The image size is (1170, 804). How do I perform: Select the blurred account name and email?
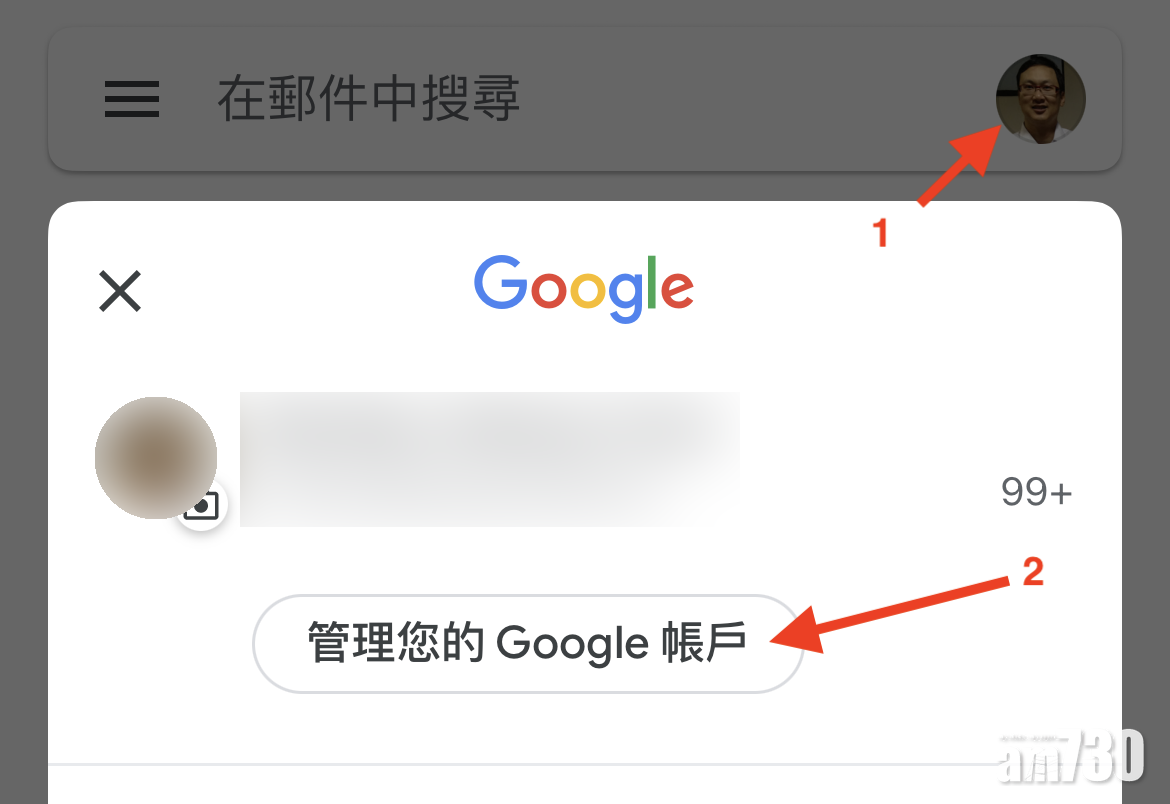click(x=489, y=459)
